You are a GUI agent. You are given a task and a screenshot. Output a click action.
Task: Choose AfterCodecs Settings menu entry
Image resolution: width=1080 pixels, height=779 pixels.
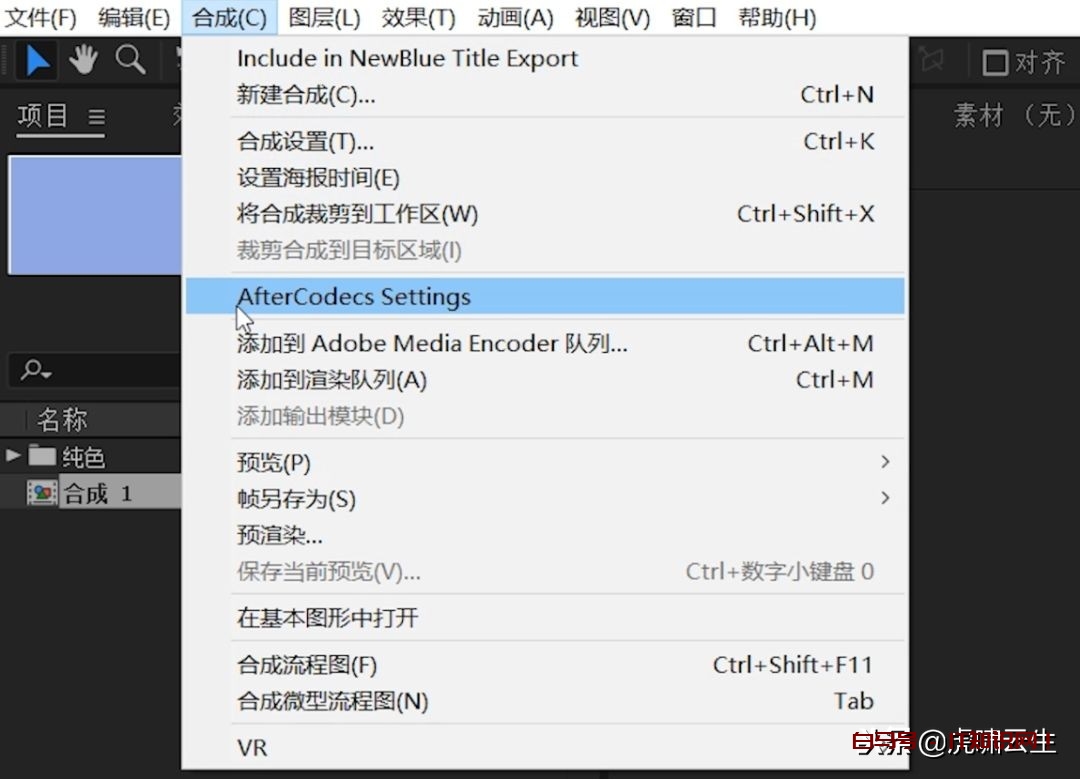pos(545,296)
